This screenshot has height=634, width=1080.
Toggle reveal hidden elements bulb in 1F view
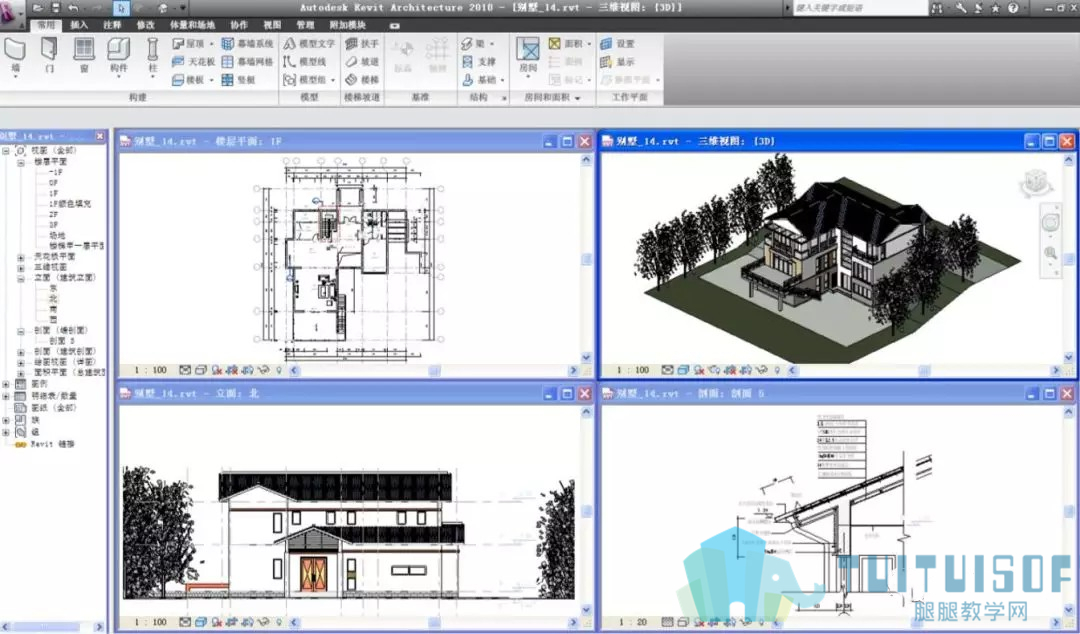click(x=278, y=370)
